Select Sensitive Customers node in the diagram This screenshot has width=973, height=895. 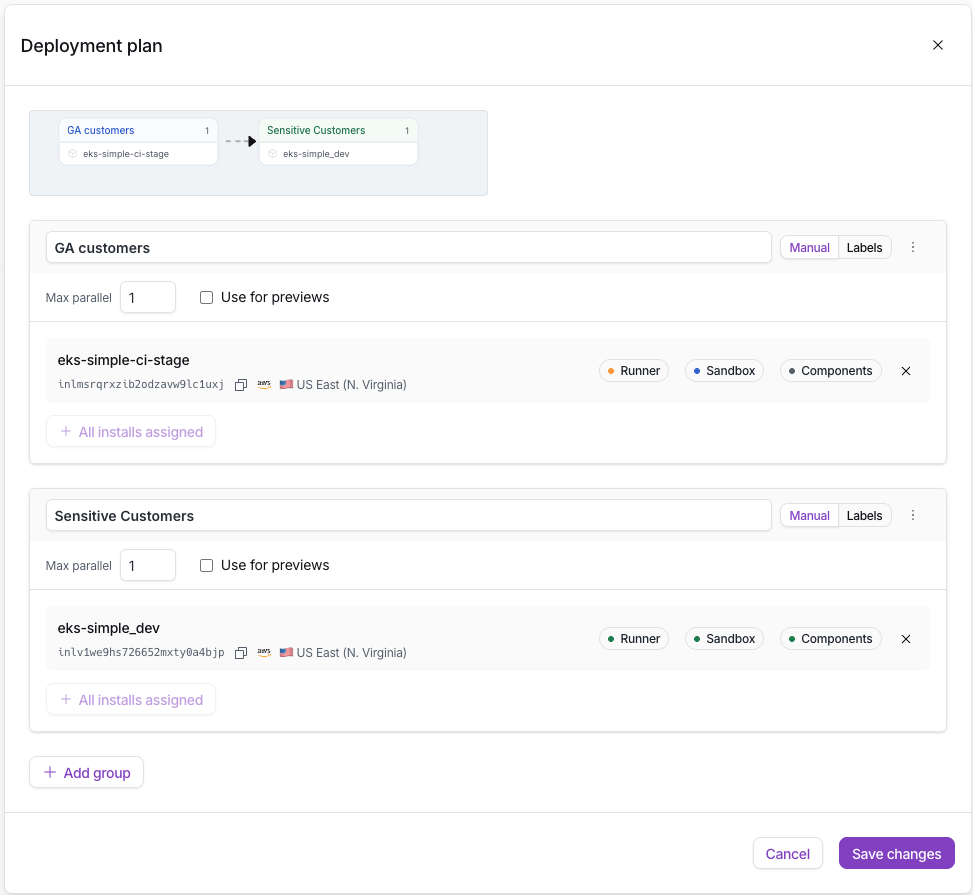tap(338, 142)
